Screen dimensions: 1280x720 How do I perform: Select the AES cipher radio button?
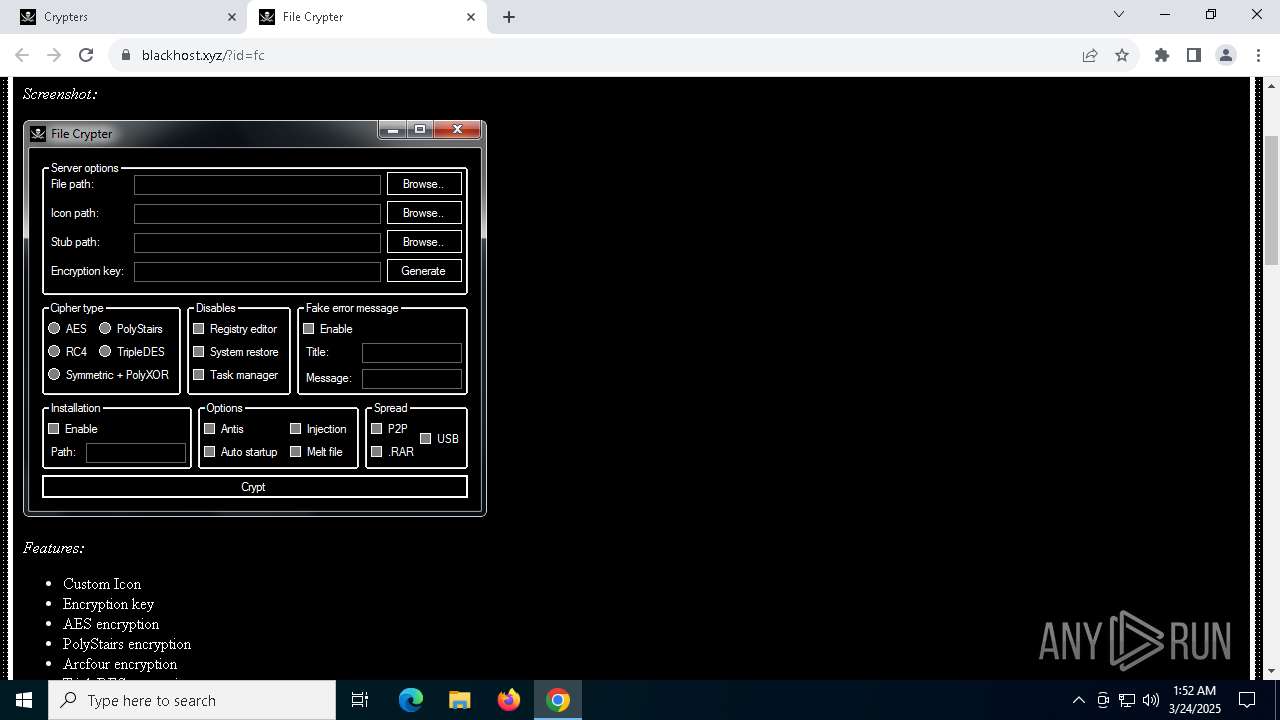(54, 328)
